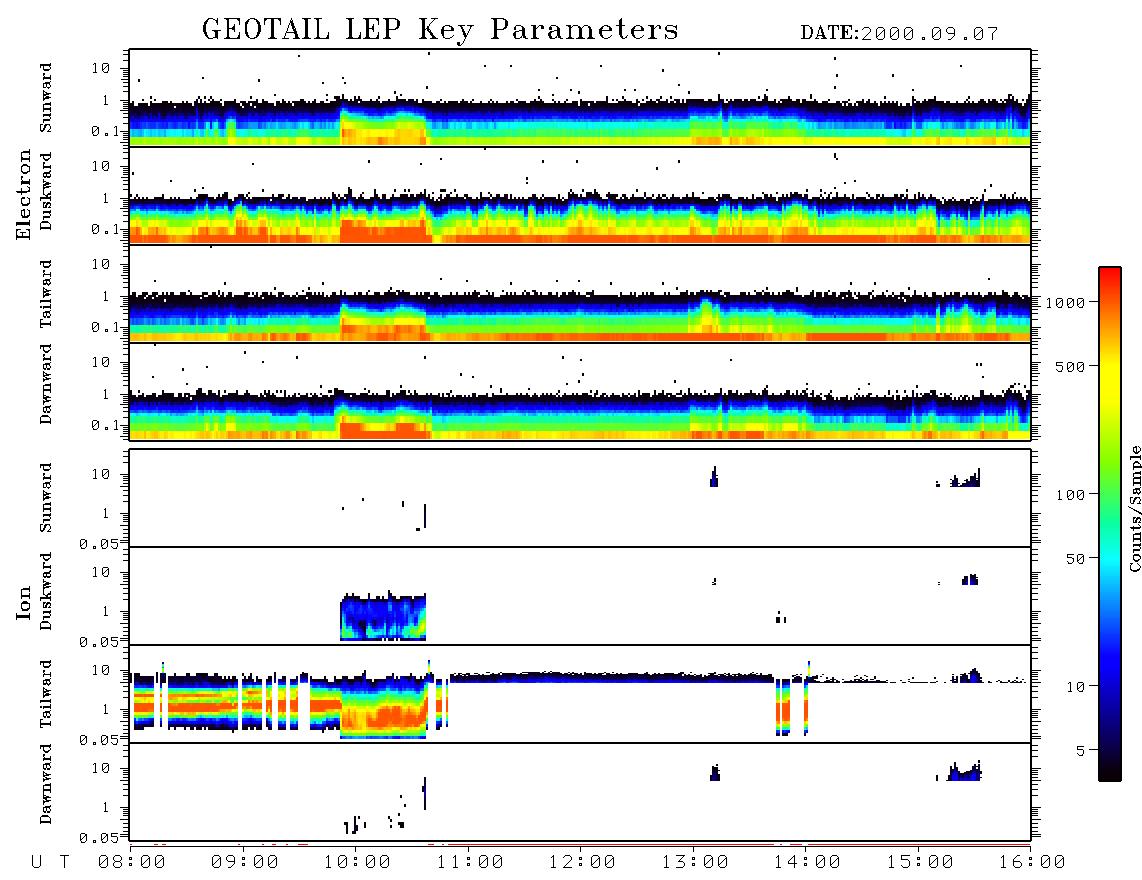Click the Counts/Sample colorbar title
The image size is (1142, 880).
[1134, 508]
